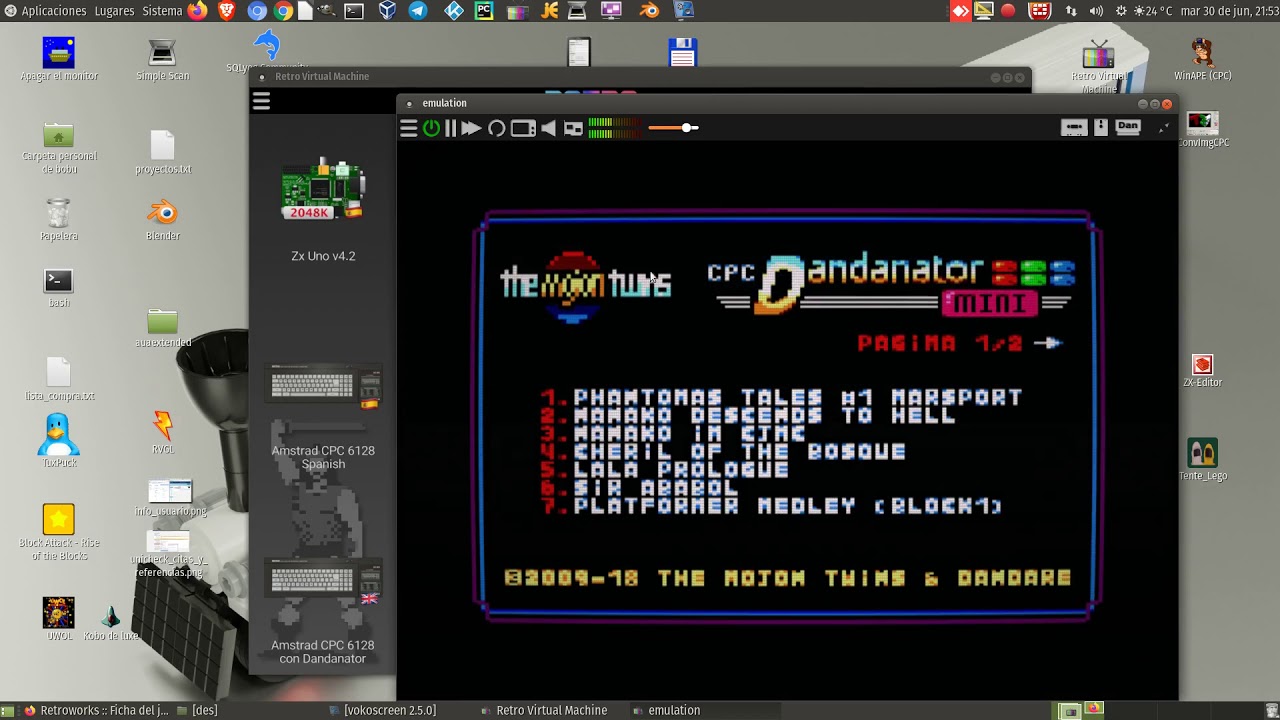The height and width of the screenshot is (720, 1280).
Task: Open the Sistema menu
Action: click(x=162, y=11)
